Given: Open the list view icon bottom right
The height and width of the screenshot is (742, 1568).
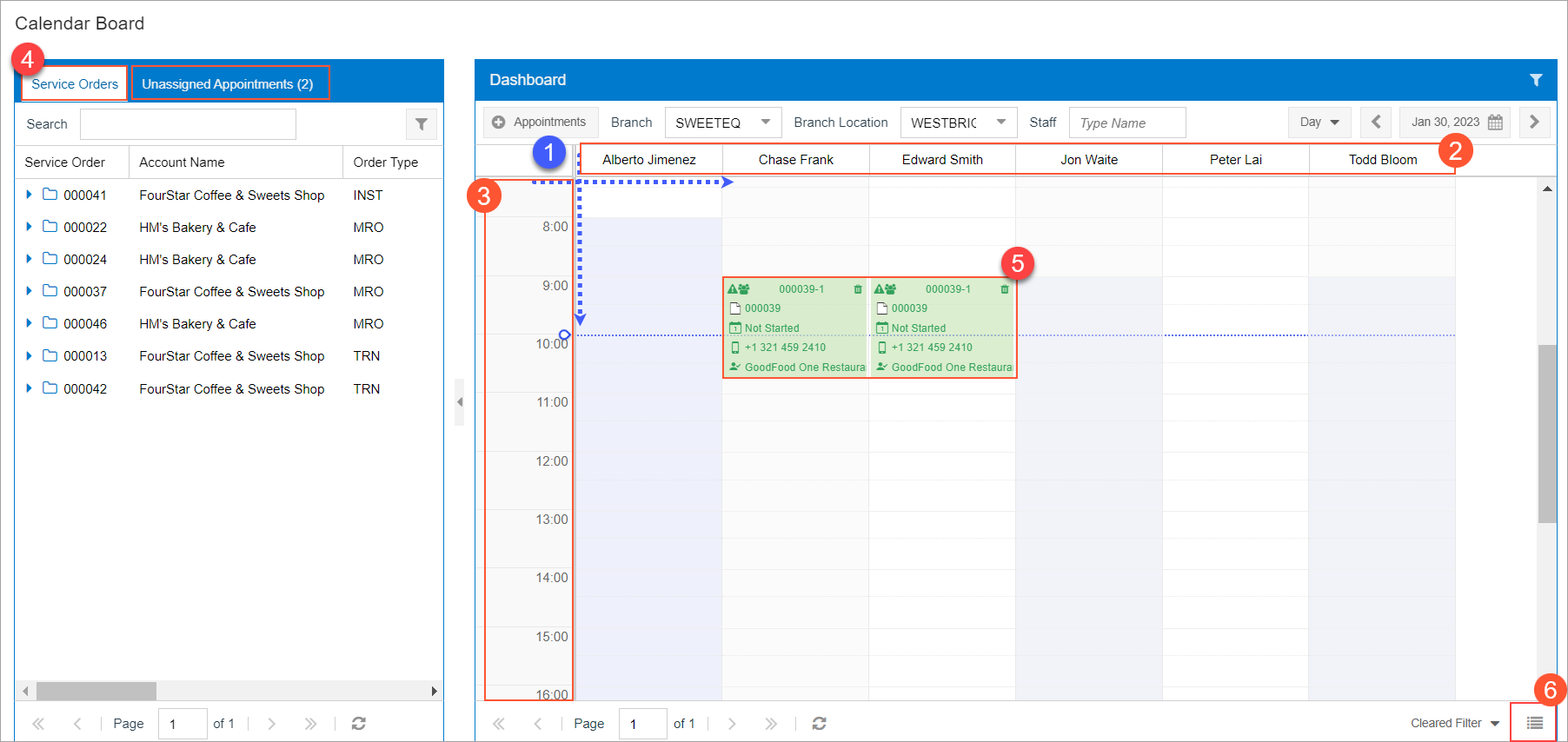Looking at the screenshot, I should point(1534,723).
